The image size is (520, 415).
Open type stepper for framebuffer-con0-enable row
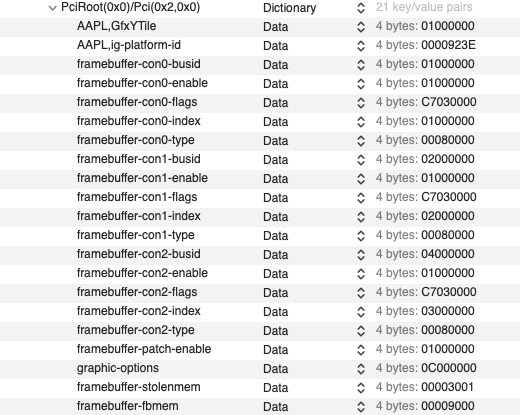pyautogui.click(x=361, y=84)
